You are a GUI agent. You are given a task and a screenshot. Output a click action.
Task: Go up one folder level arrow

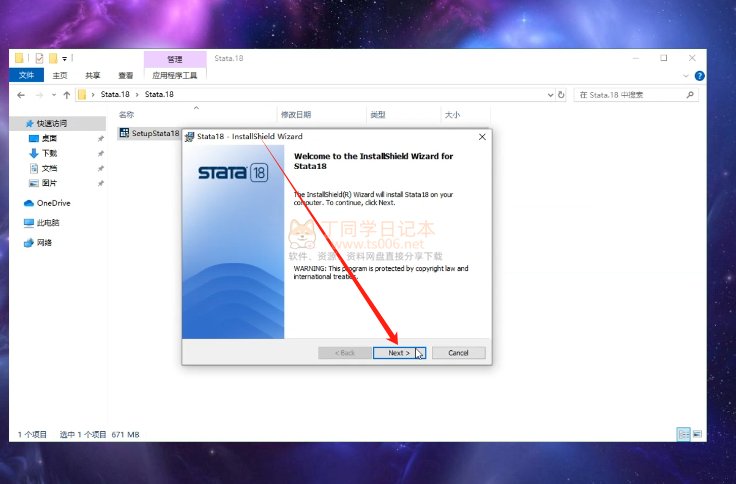67,95
